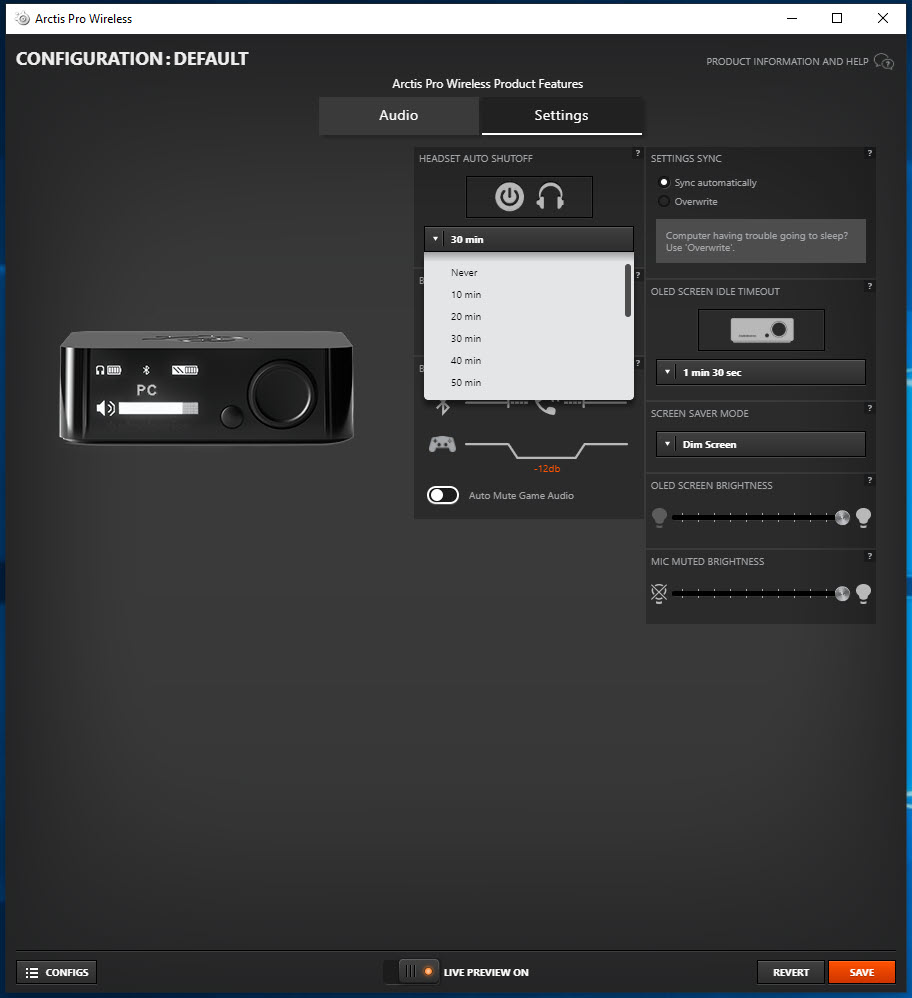Image resolution: width=912 pixels, height=998 pixels.
Task: Open the Configs list button
Action: (x=57, y=973)
